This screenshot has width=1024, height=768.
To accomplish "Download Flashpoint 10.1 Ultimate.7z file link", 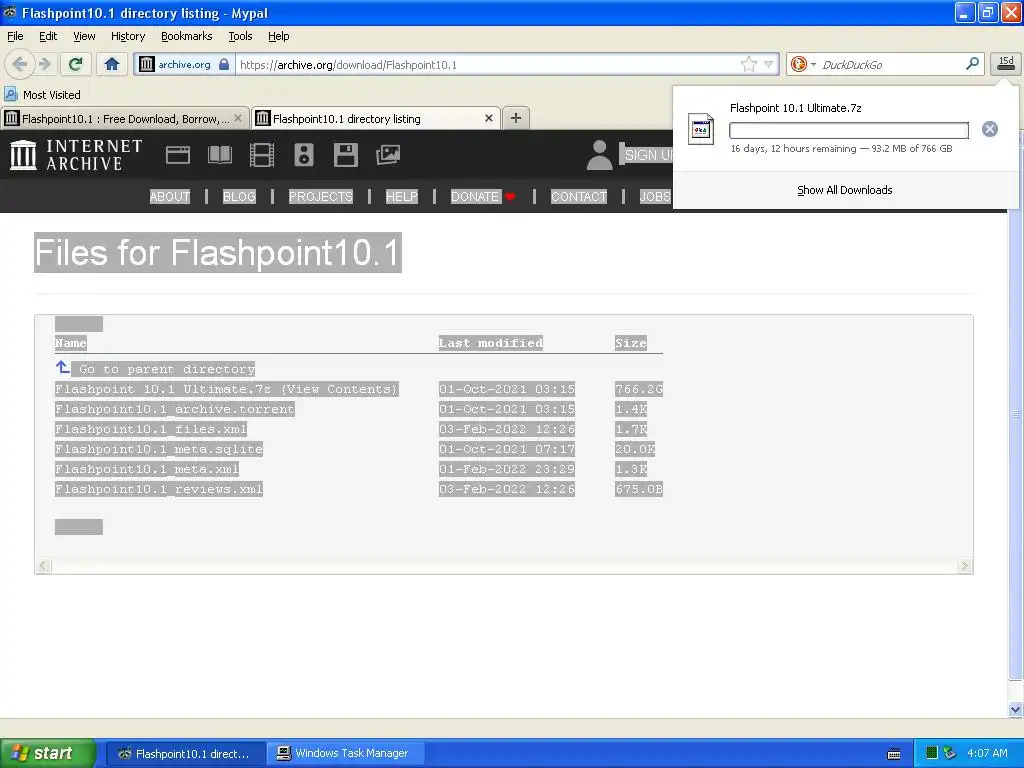I will [163, 389].
